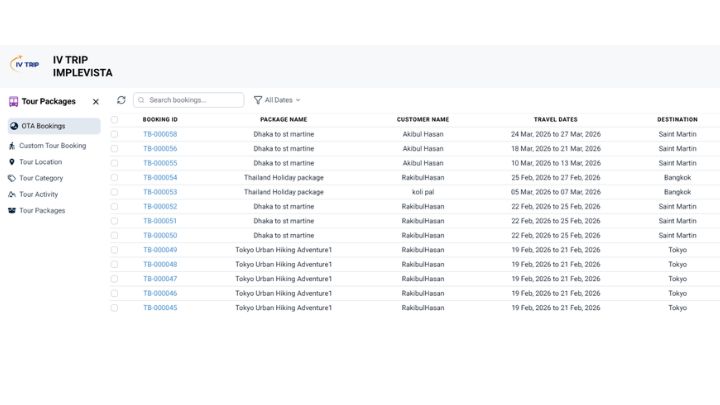Viewport: 720px width, 405px height.
Task: Open booking link TB-000054
Action: pyautogui.click(x=160, y=177)
